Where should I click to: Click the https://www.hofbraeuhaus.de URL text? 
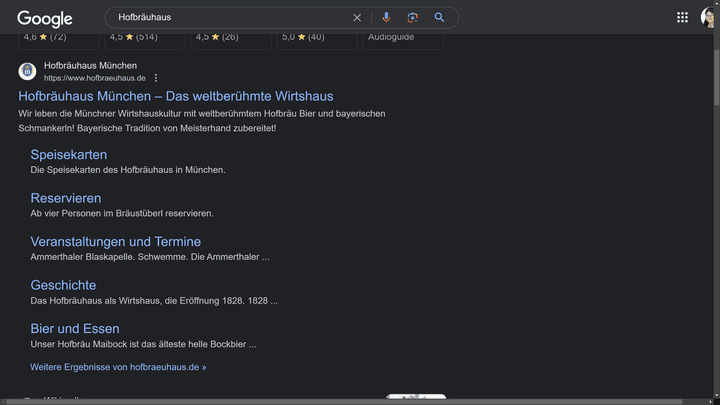click(95, 78)
